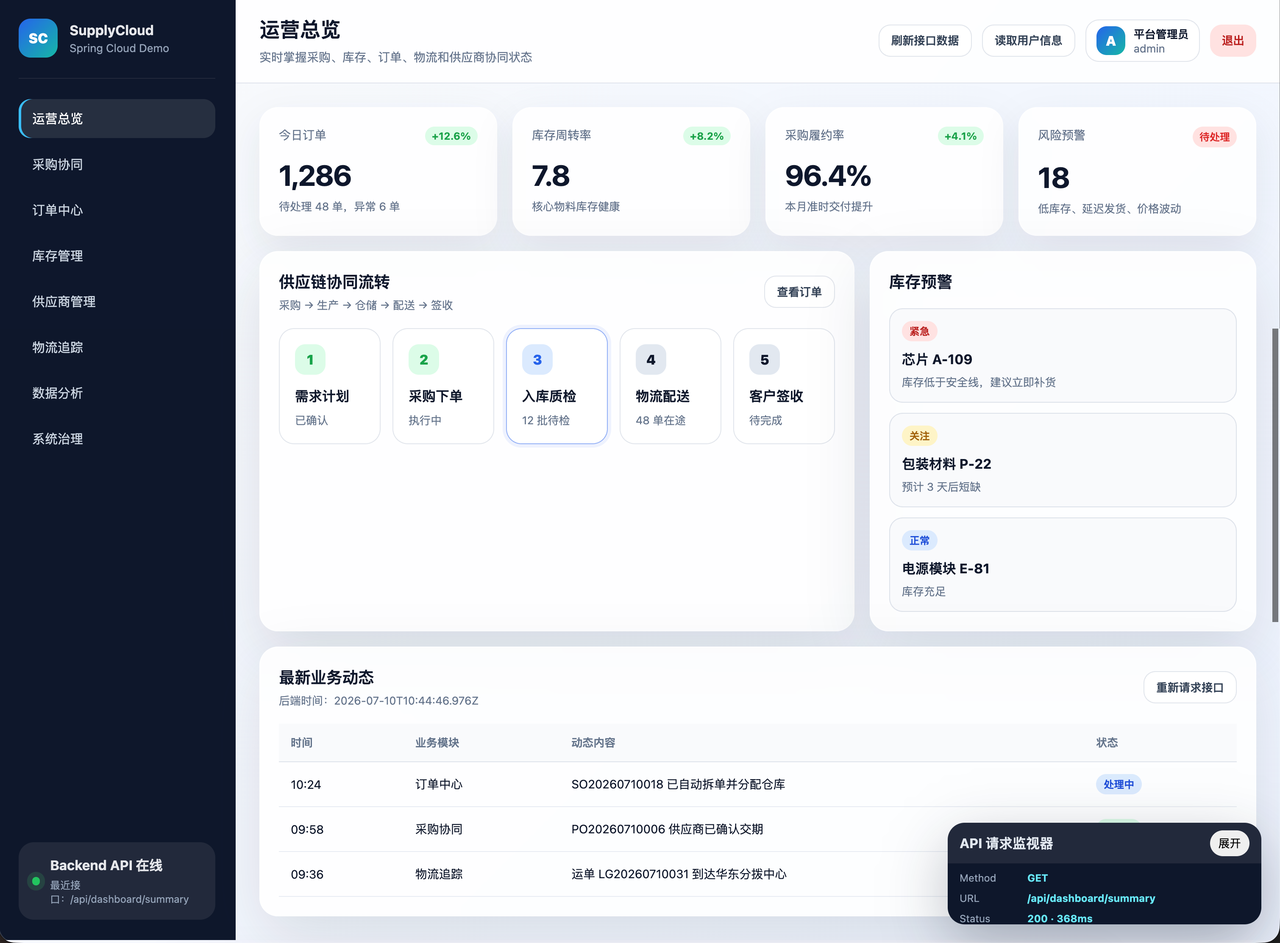
Task: Click the 动态内容 column header
Action: (593, 743)
